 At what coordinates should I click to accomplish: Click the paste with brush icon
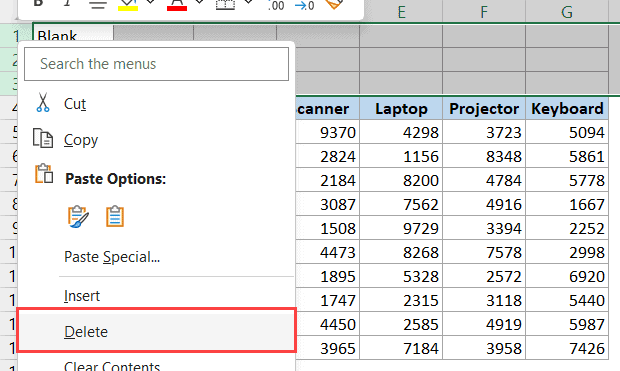click(x=78, y=216)
